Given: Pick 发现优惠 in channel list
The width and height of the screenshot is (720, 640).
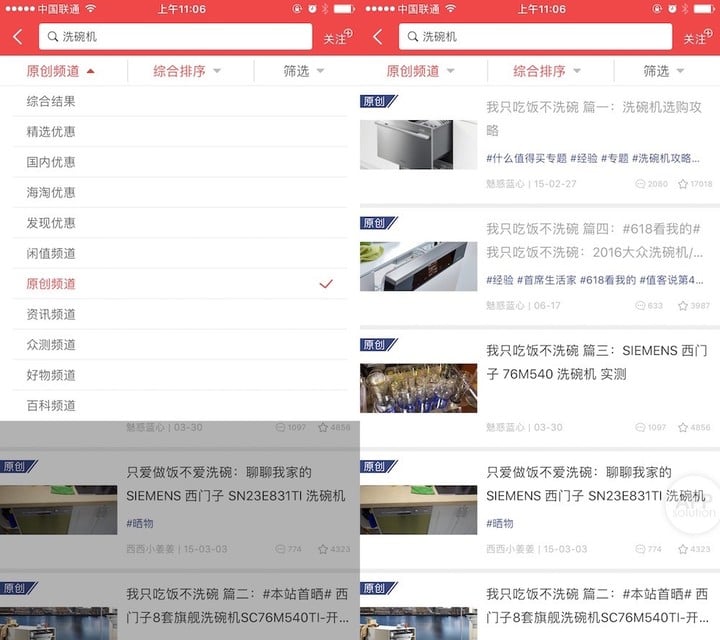Looking at the screenshot, I should tap(180, 223).
